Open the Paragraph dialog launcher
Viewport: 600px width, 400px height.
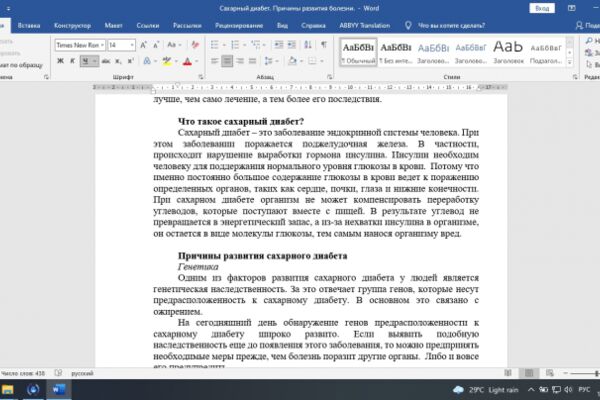click(329, 77)
